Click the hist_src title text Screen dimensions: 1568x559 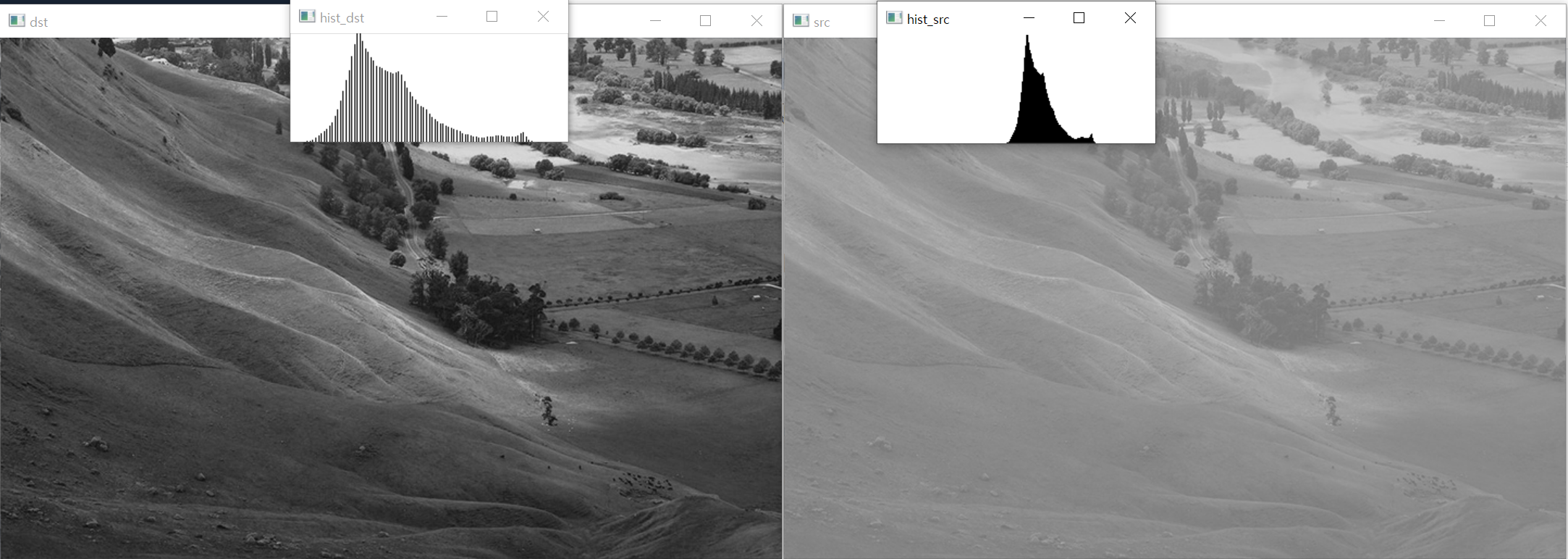[928, 20]
